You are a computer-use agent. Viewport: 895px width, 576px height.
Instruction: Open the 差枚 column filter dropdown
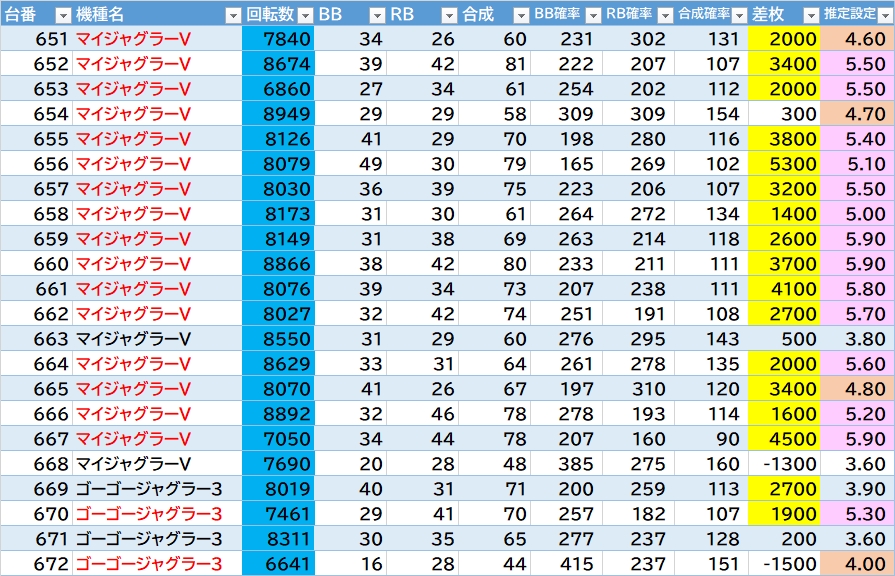(x=811, y=15)
